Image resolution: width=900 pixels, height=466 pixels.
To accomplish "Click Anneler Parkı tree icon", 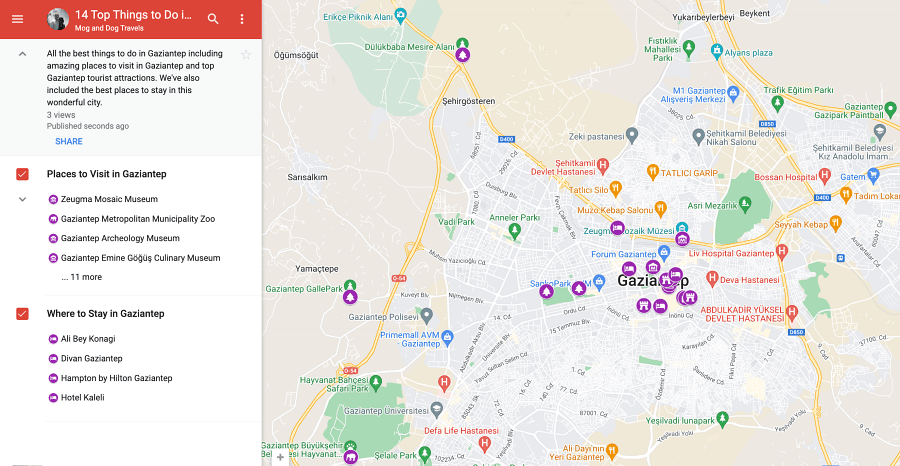I will (x=515, y=231).
